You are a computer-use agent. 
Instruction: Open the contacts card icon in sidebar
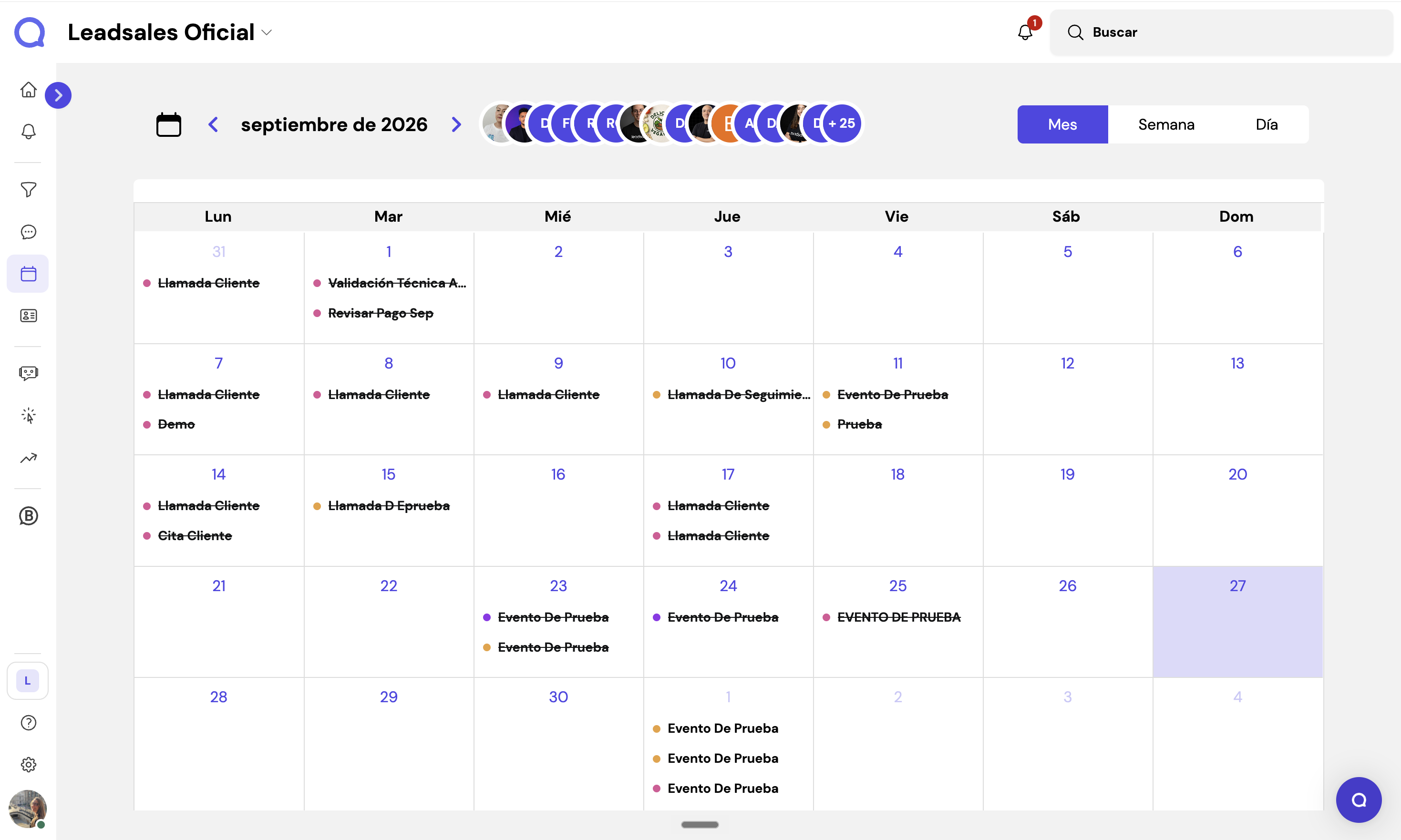28,316
